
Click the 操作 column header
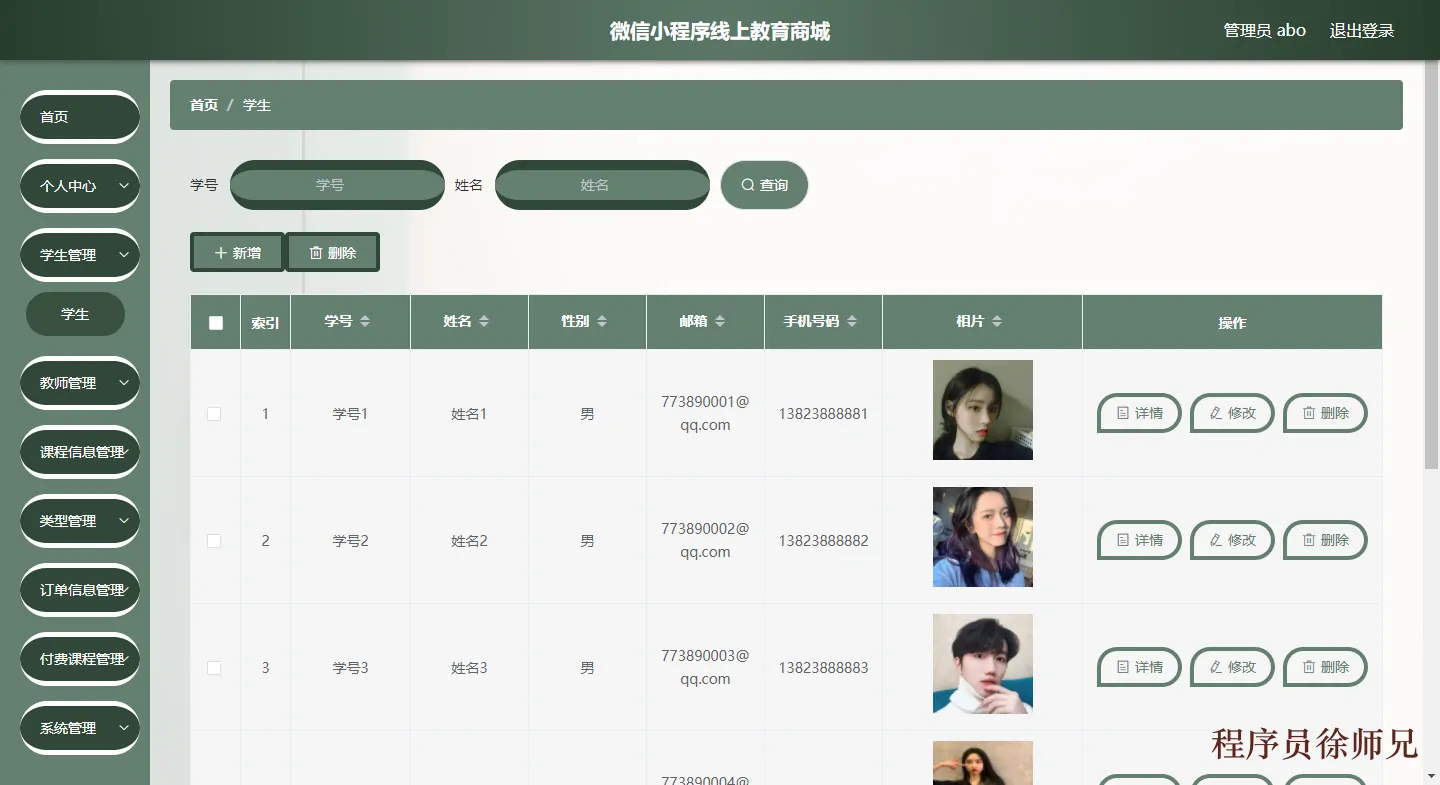point(1232,323)
